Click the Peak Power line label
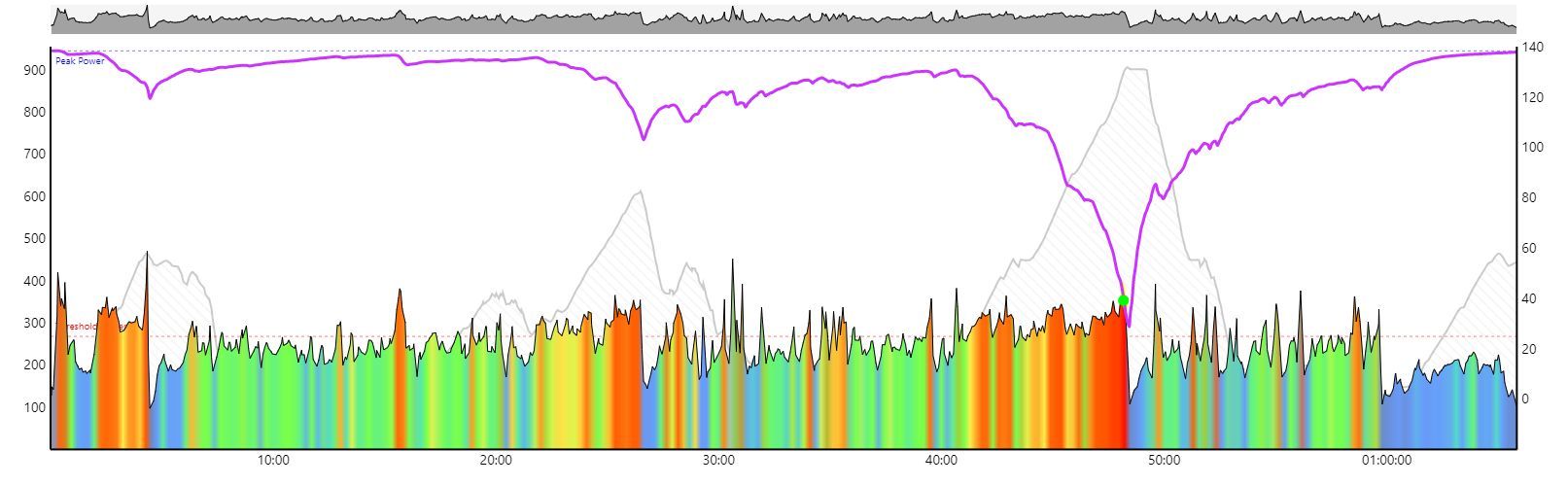This screenshot has height=486, width=1568. click(x=80, y=60)
